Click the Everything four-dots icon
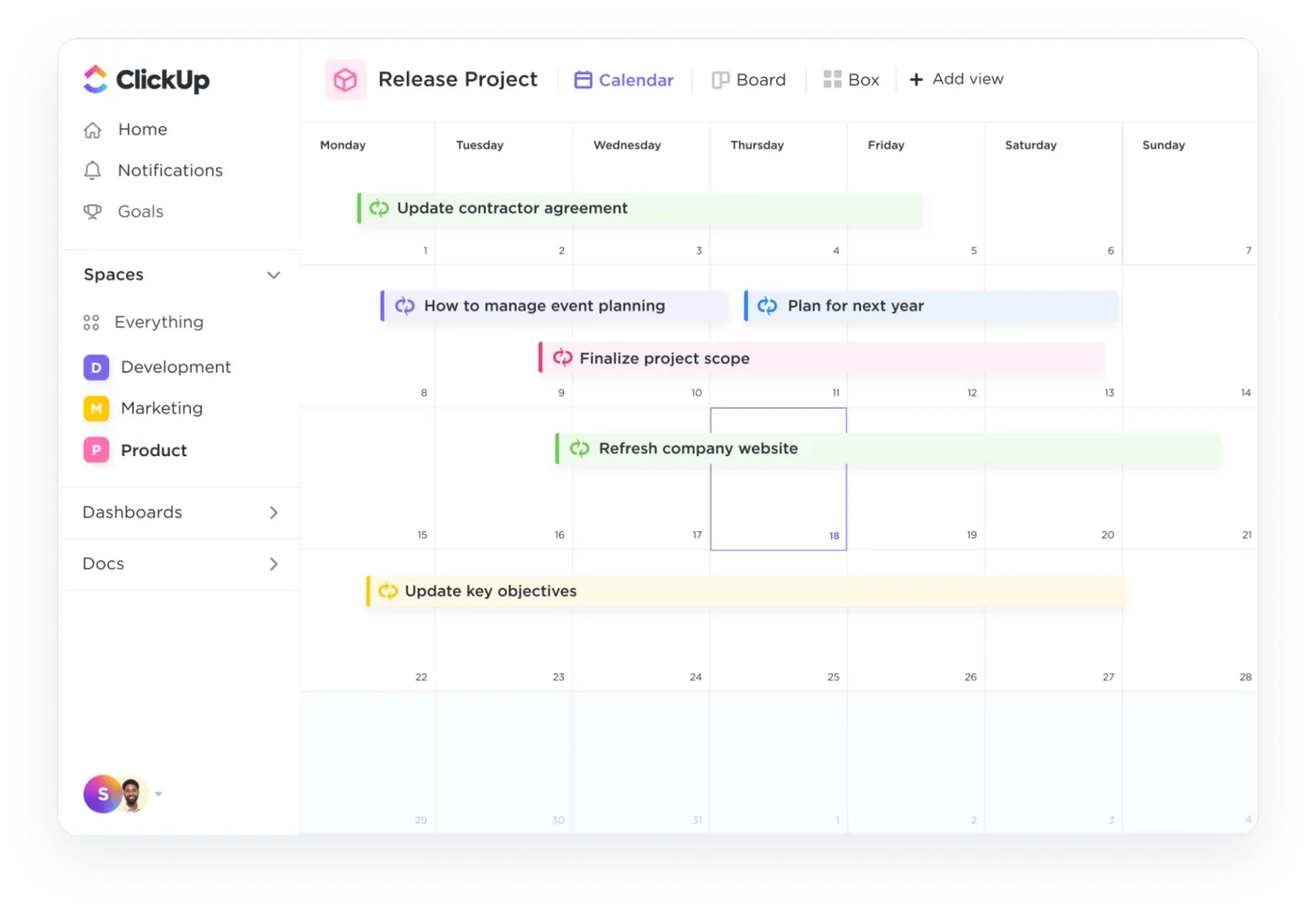The width and height of the screenshot is (1316, 913). pyautogui.click(x=91, y=323)
